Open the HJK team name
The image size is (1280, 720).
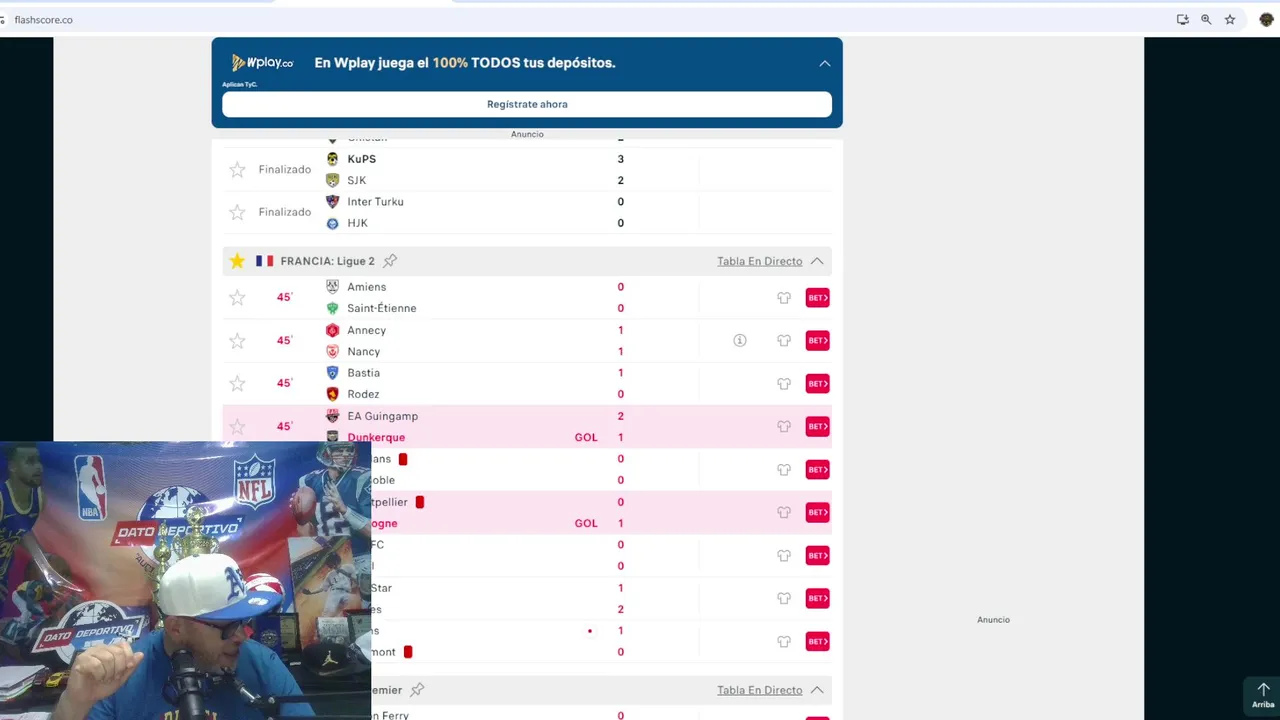point(357,223)
